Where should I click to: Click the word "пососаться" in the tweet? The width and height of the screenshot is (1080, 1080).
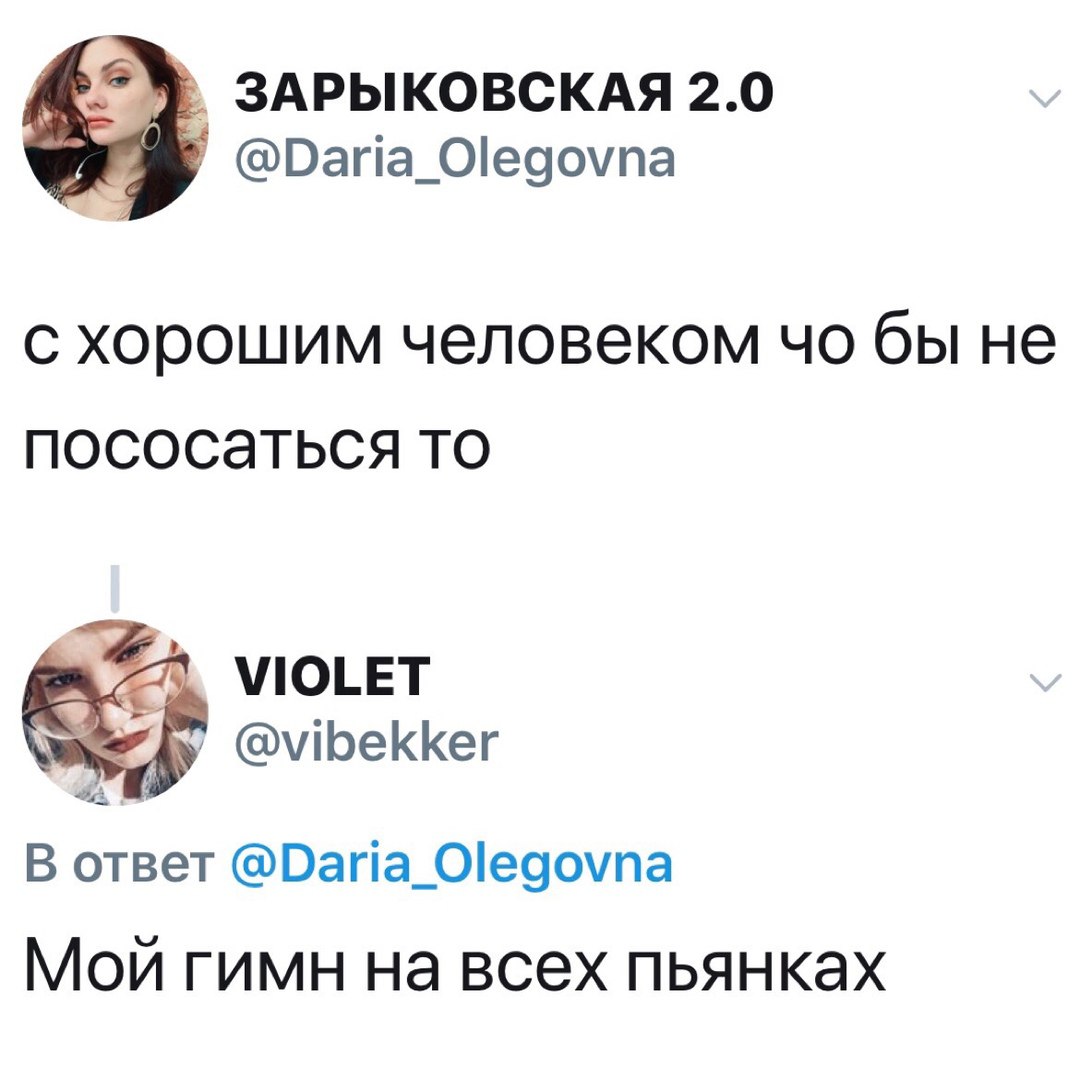211,448
